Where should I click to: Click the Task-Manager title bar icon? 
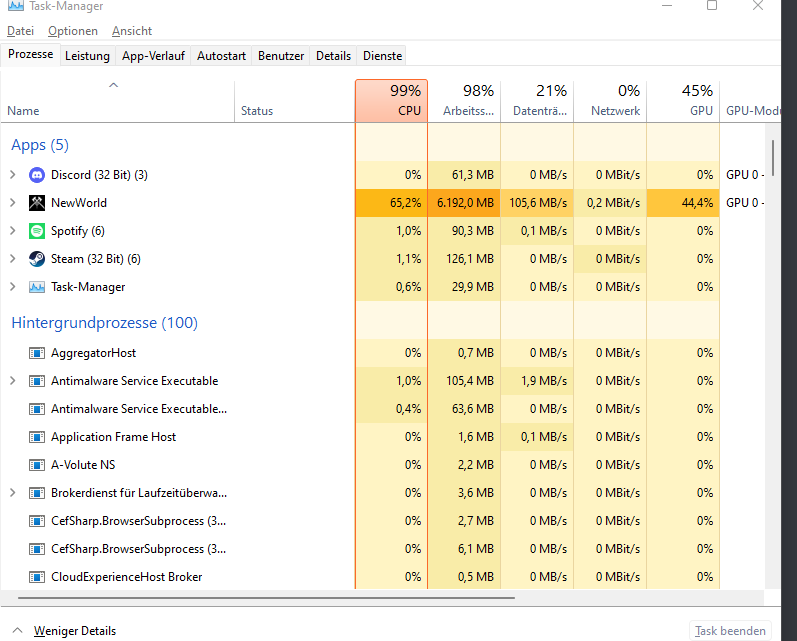pyautogui.click(x=16, y=6)
